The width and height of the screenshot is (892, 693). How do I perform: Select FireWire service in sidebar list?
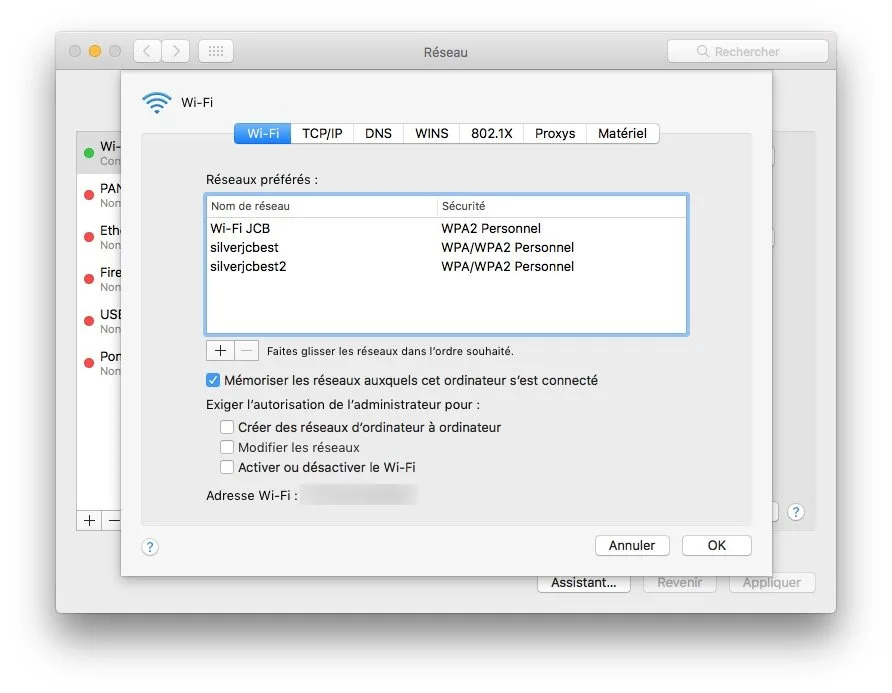tap(100, 279)
